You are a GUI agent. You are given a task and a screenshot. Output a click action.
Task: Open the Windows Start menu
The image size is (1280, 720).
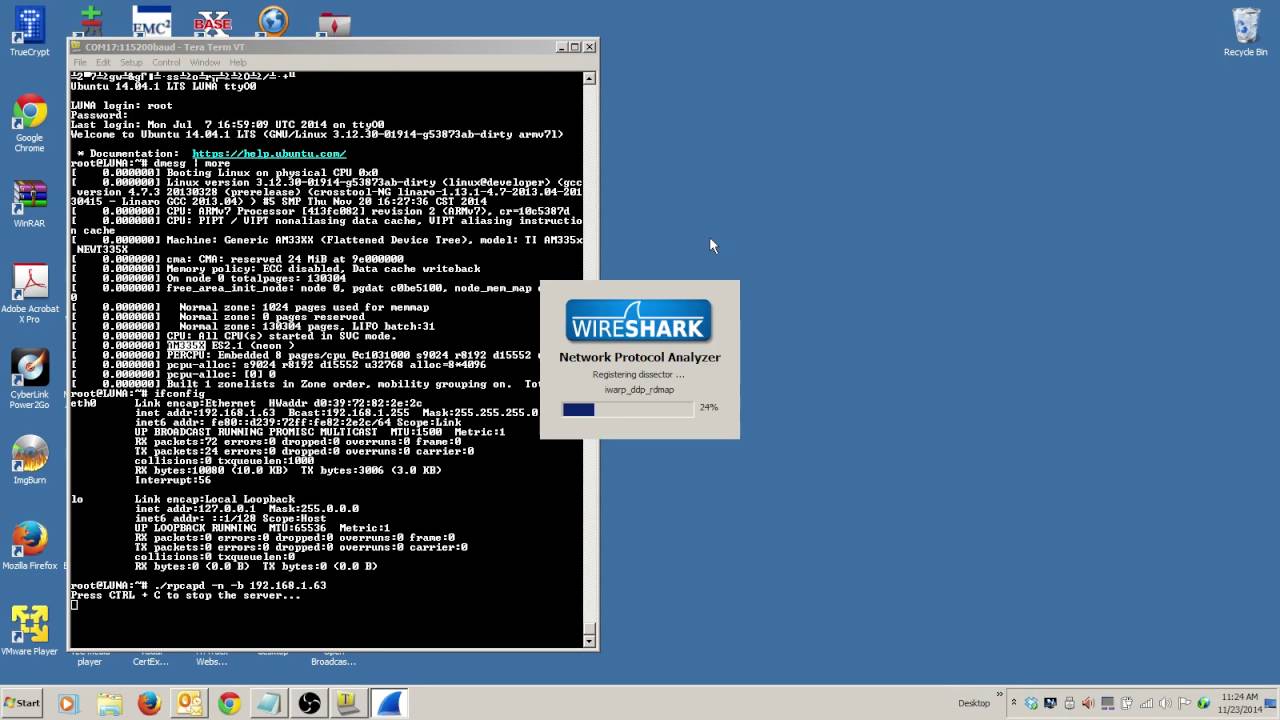tap(22, 703)
